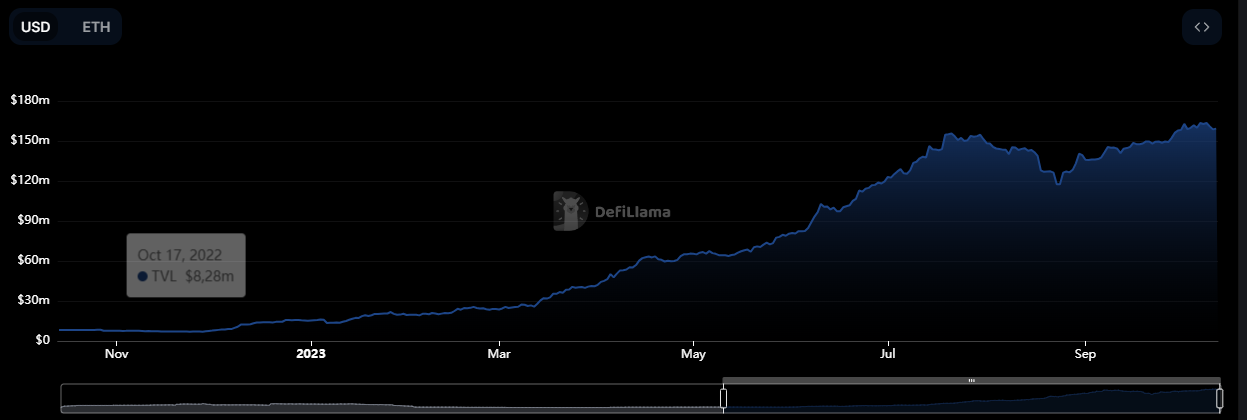This screenshot has height=420, width=1247.
Task: Click the $180m y-axis label
Action: [30, 101]
